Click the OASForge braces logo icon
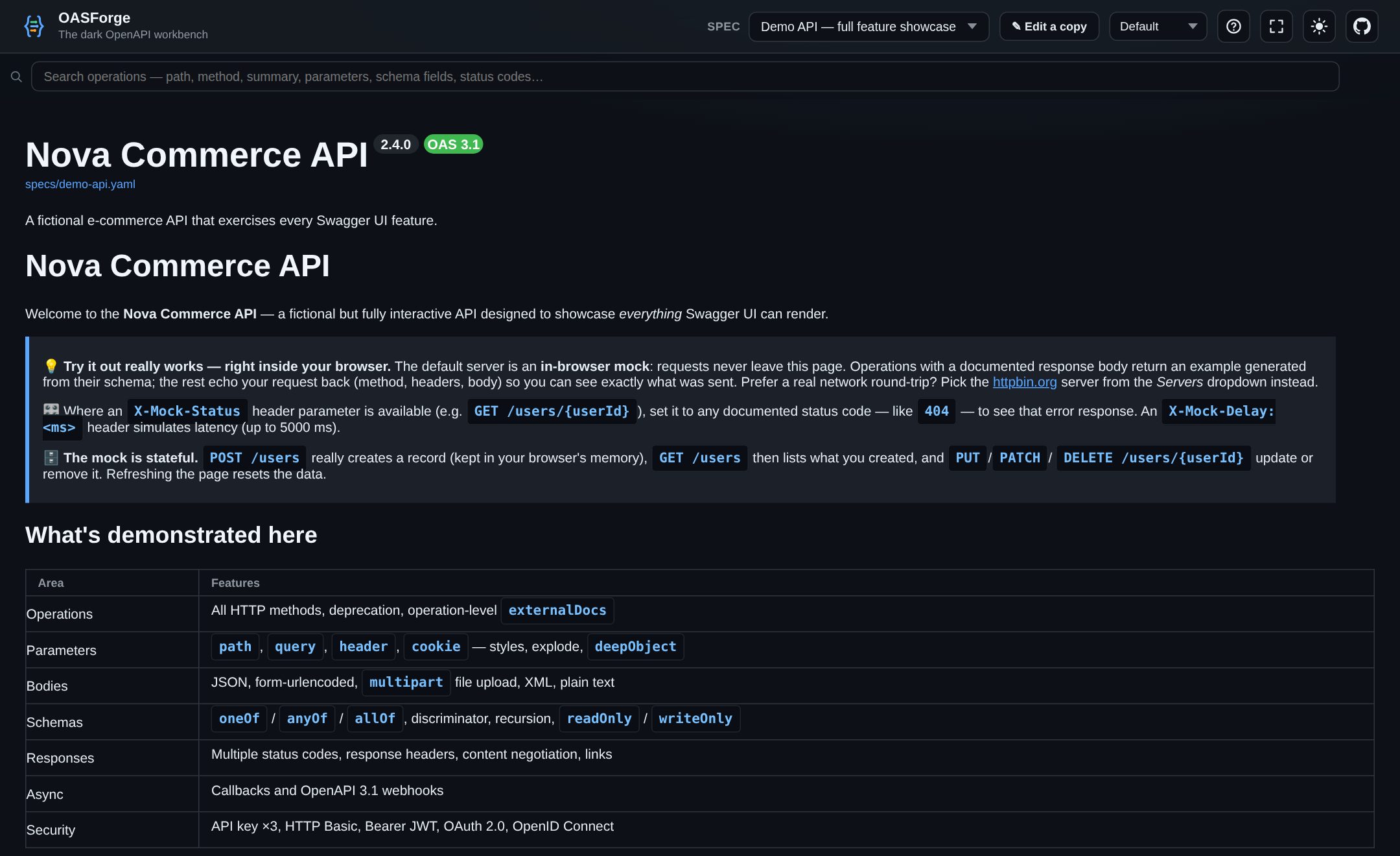The image size is (1400, 856). coord(34,26)
